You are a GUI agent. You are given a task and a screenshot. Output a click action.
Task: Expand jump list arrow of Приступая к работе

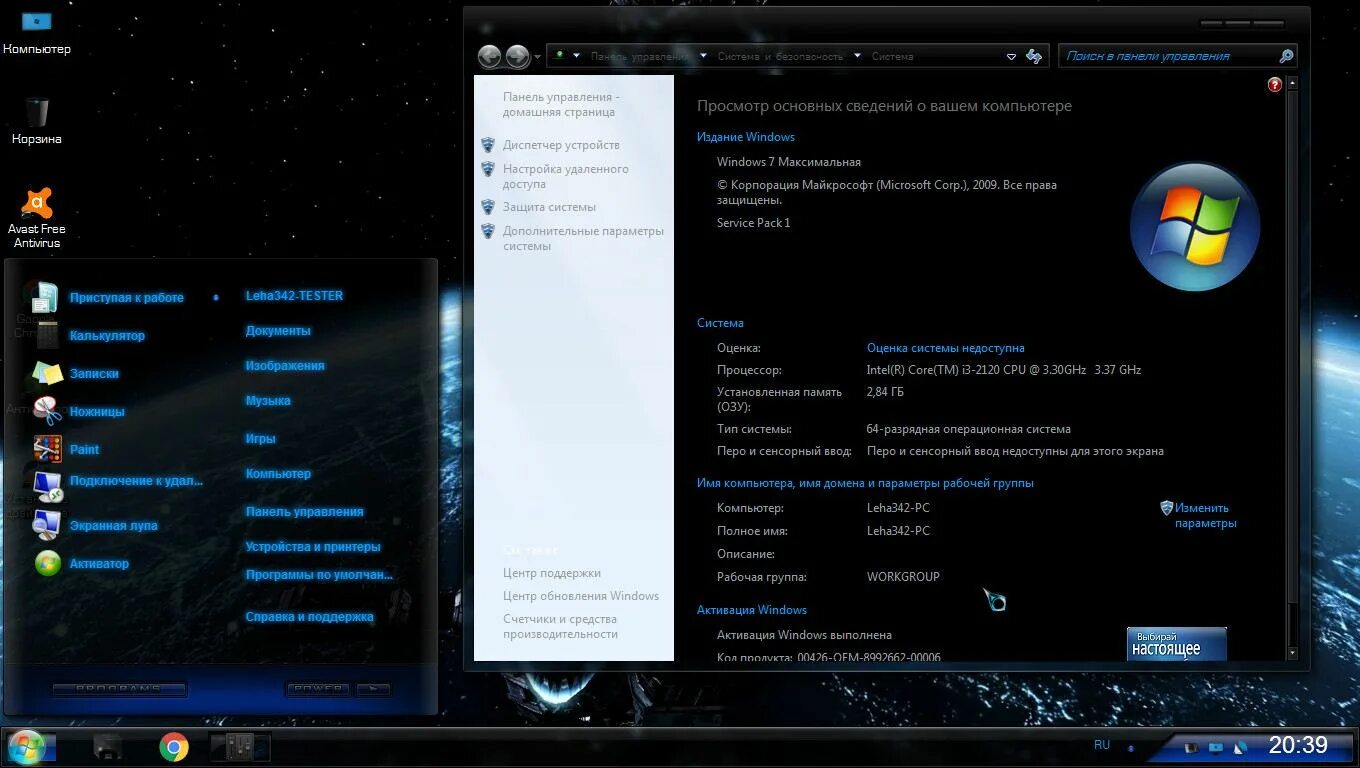pos(216,297)
